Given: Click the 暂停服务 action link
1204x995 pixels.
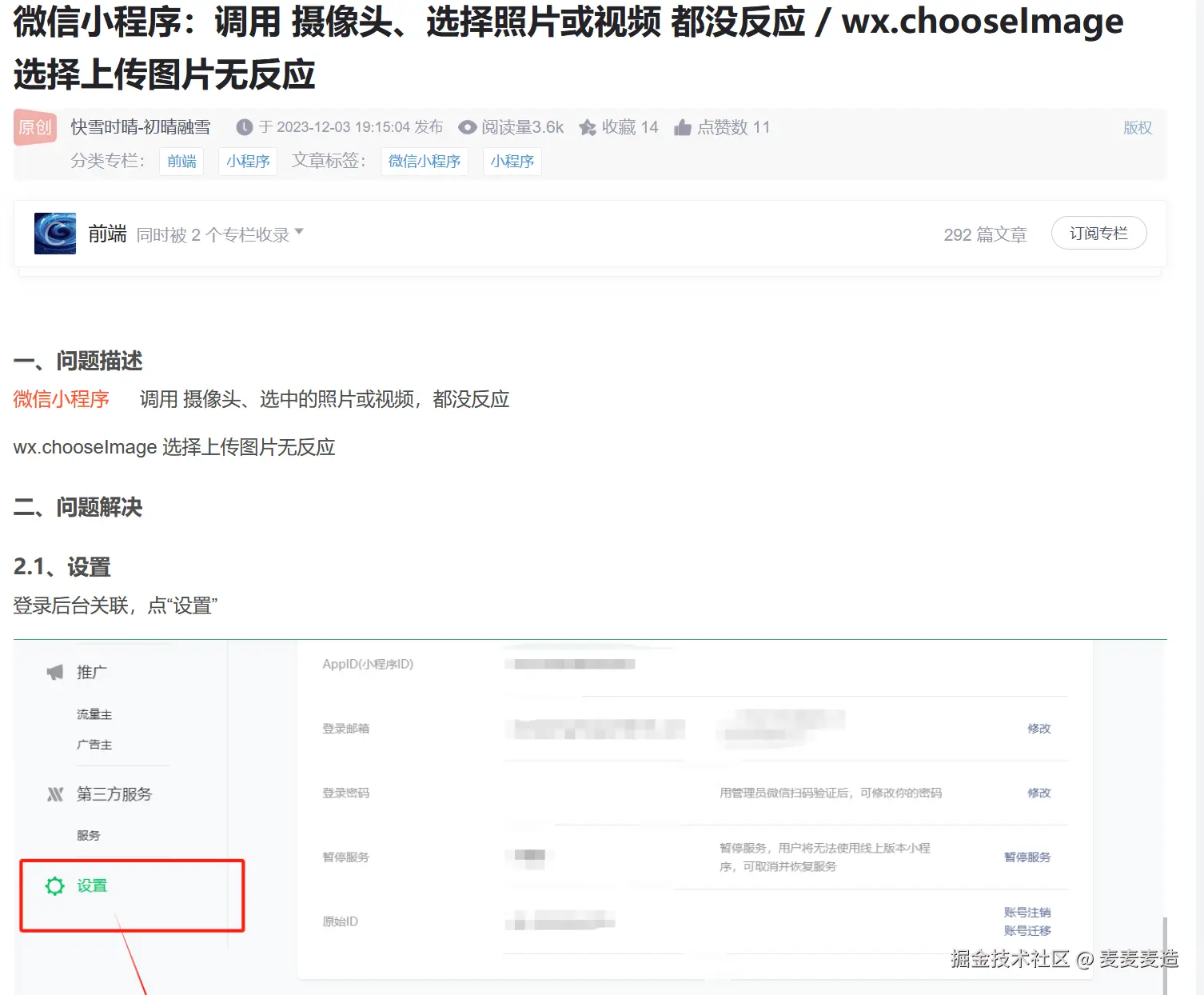Looking at the screenshot, I should coord(1027,857).
